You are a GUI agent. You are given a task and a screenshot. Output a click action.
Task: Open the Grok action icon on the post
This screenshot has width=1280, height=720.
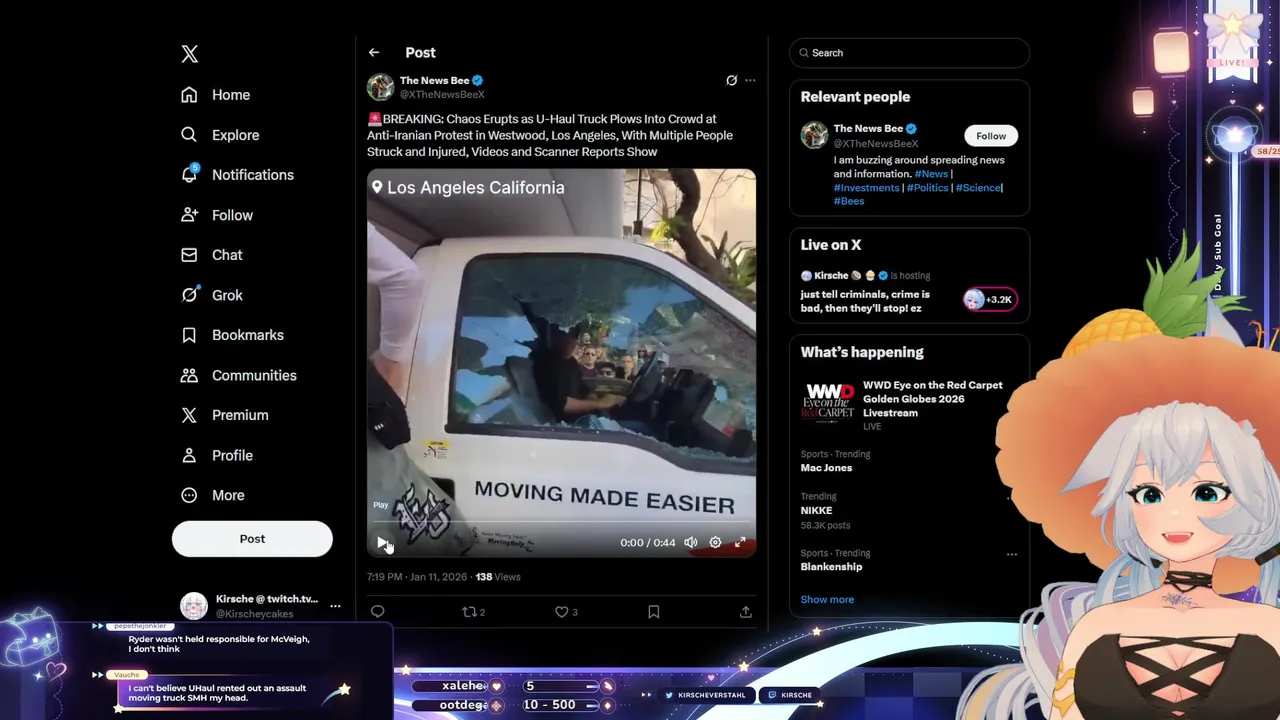click(x=732, y=80)
